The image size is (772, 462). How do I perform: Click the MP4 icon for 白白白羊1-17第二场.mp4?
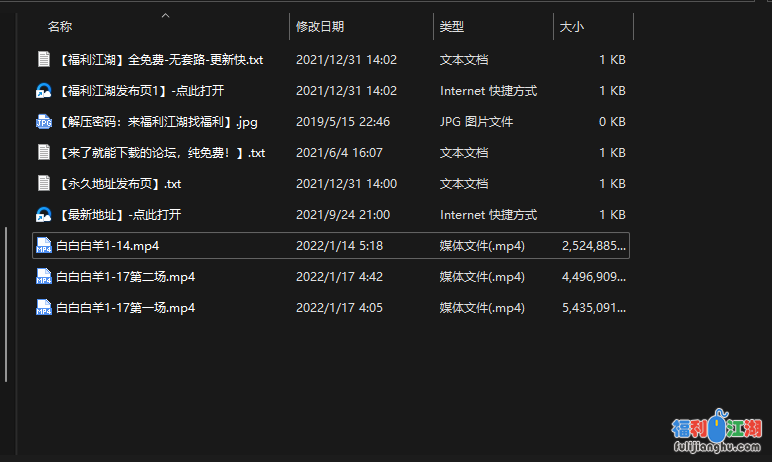[43, 277]
